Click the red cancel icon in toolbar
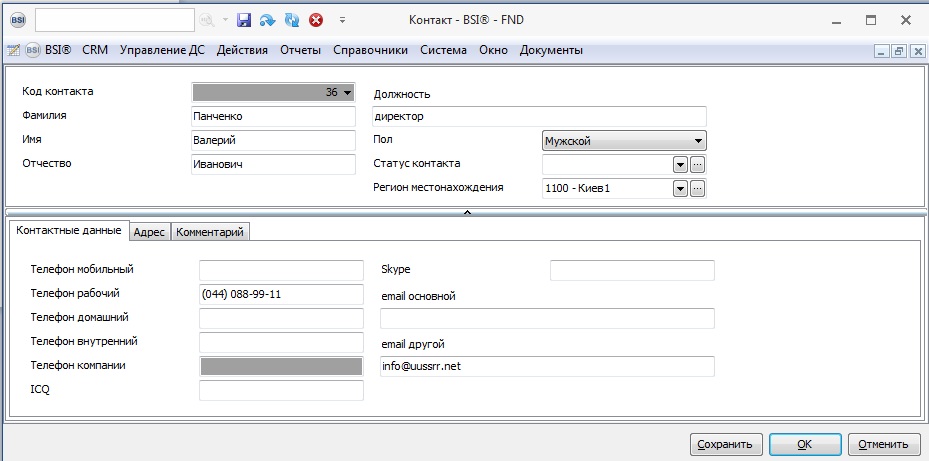 pos(316,19)
